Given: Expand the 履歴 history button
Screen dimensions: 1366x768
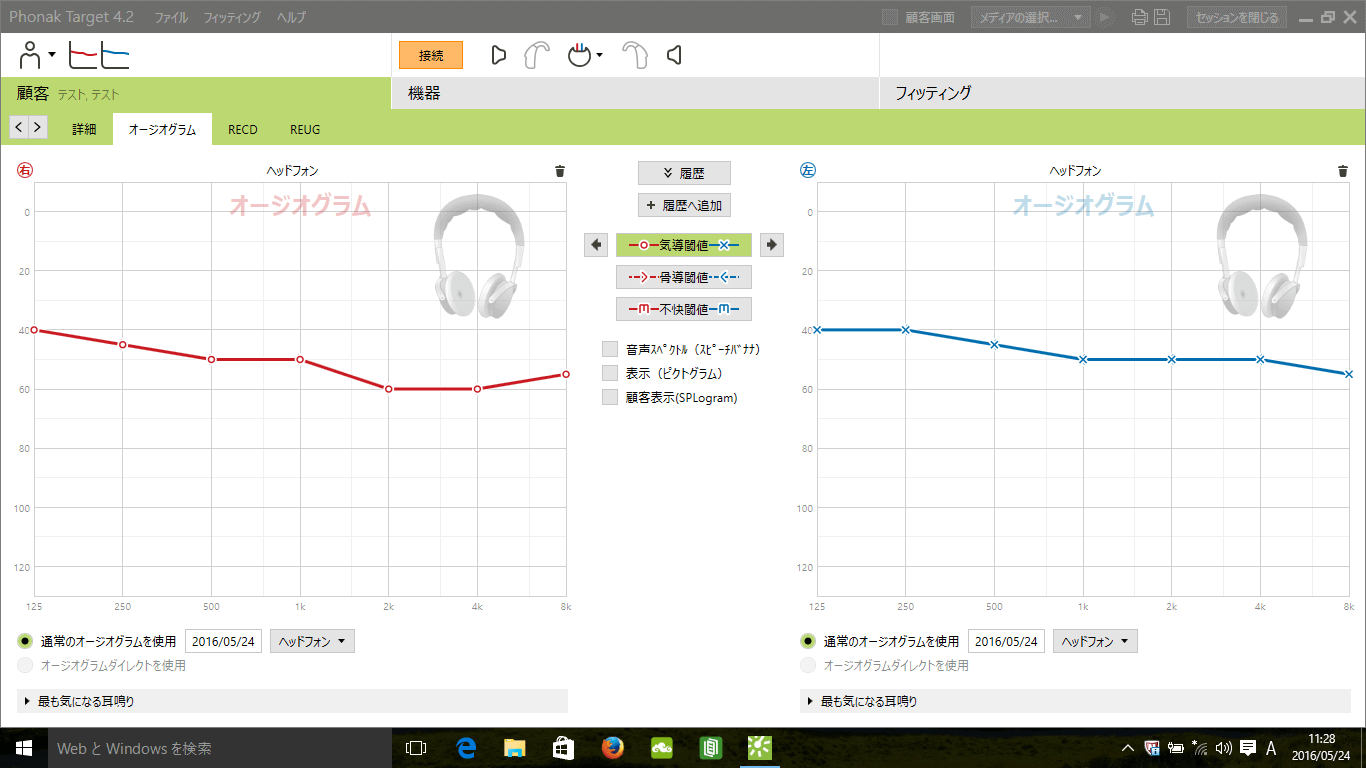Looking at the screenshot, I should click(684, 173).
